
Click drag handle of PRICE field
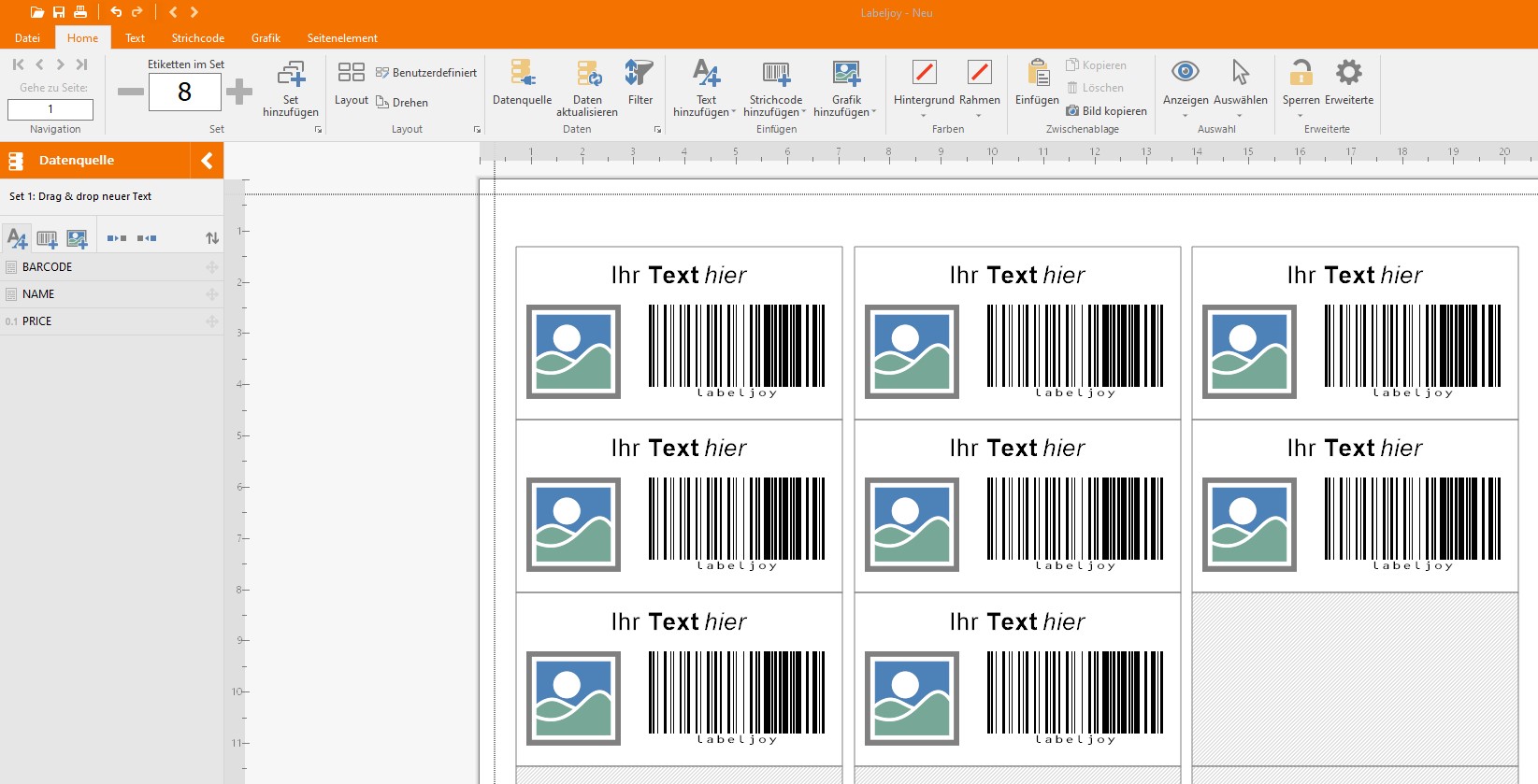point(212,321)
